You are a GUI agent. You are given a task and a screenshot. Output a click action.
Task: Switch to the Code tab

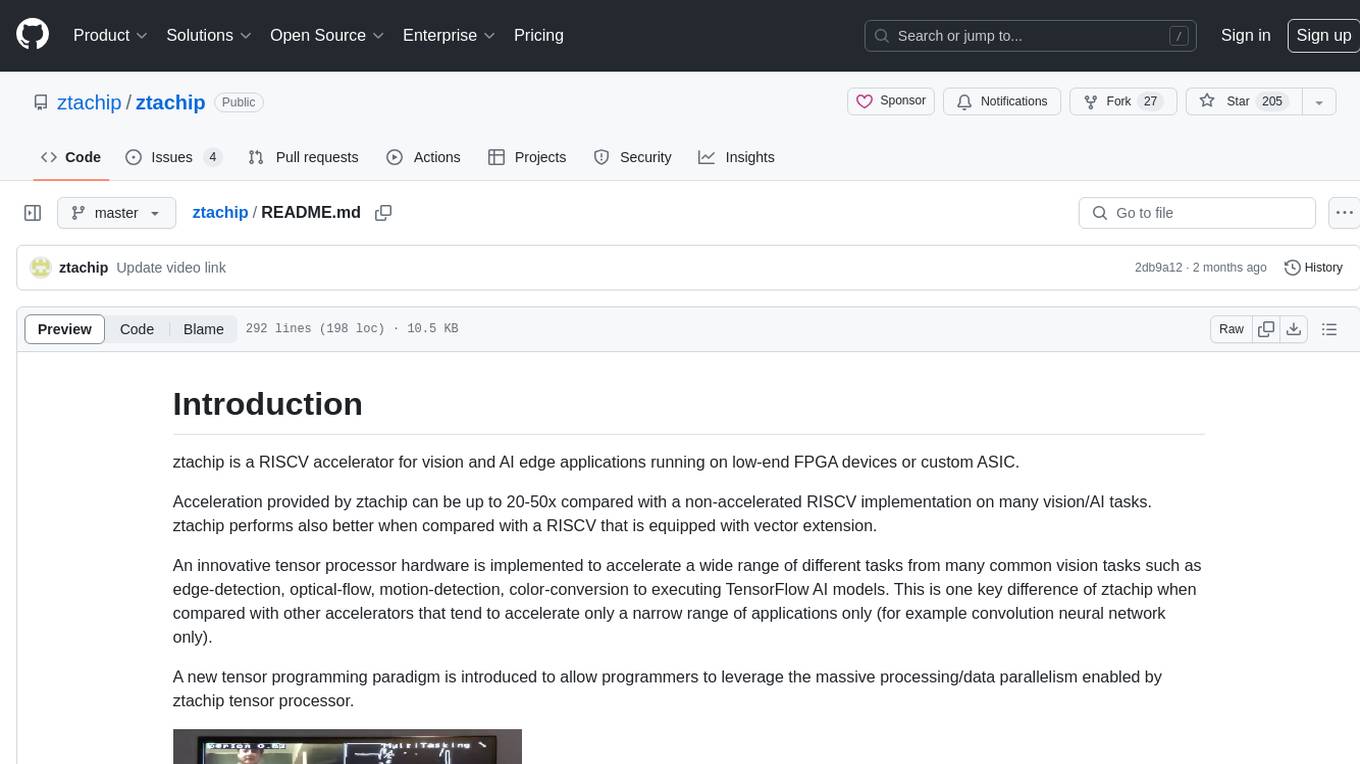tap(70, 157)
